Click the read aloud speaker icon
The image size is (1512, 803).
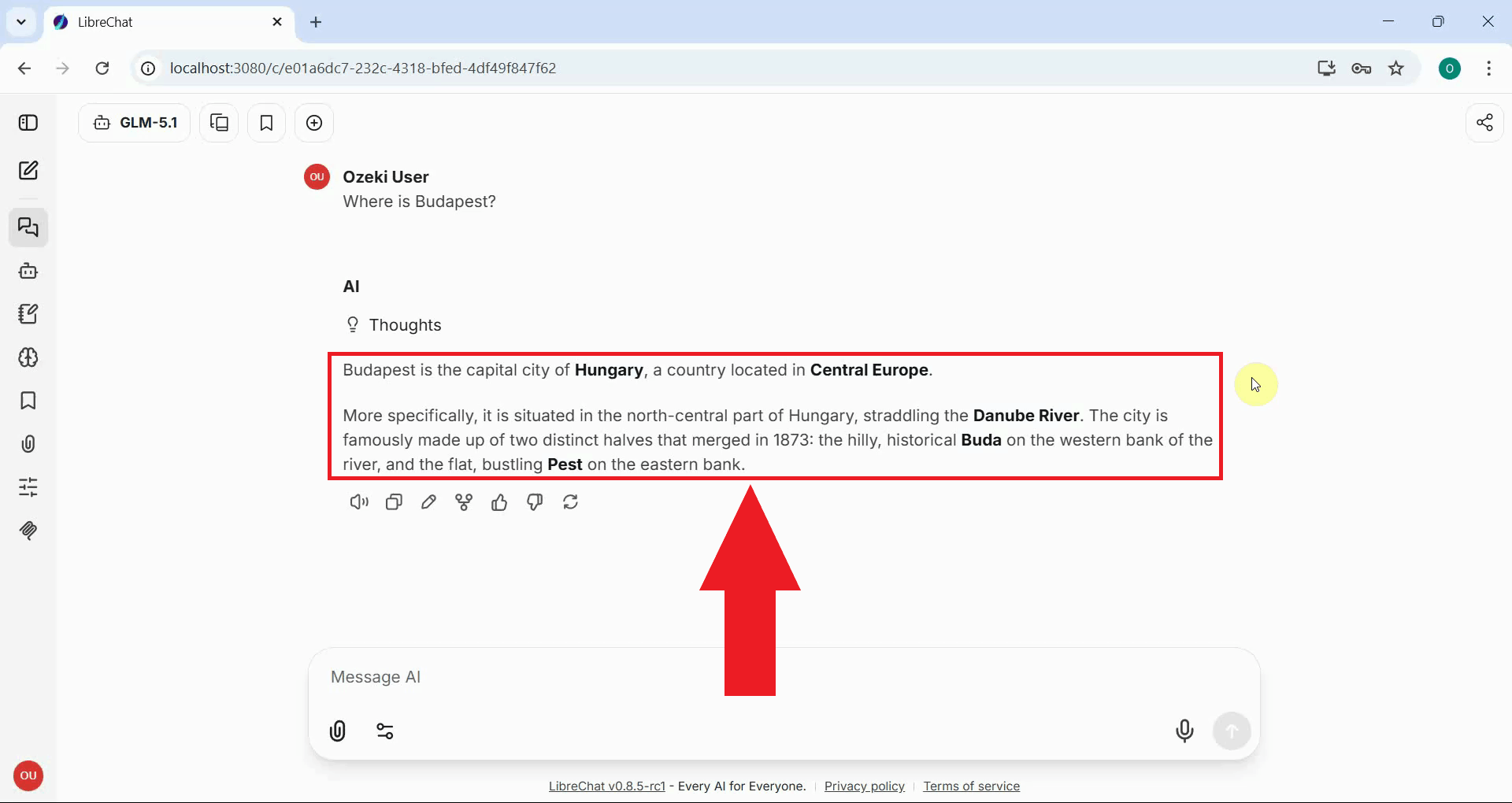click(358, 502)
